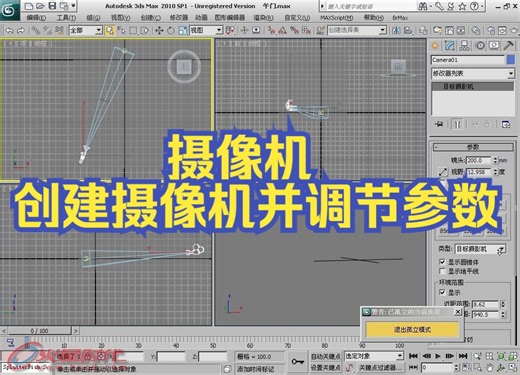Open the 视图(V) menu
The width and height of the screenshot is (520, 375).
[120, 18]
